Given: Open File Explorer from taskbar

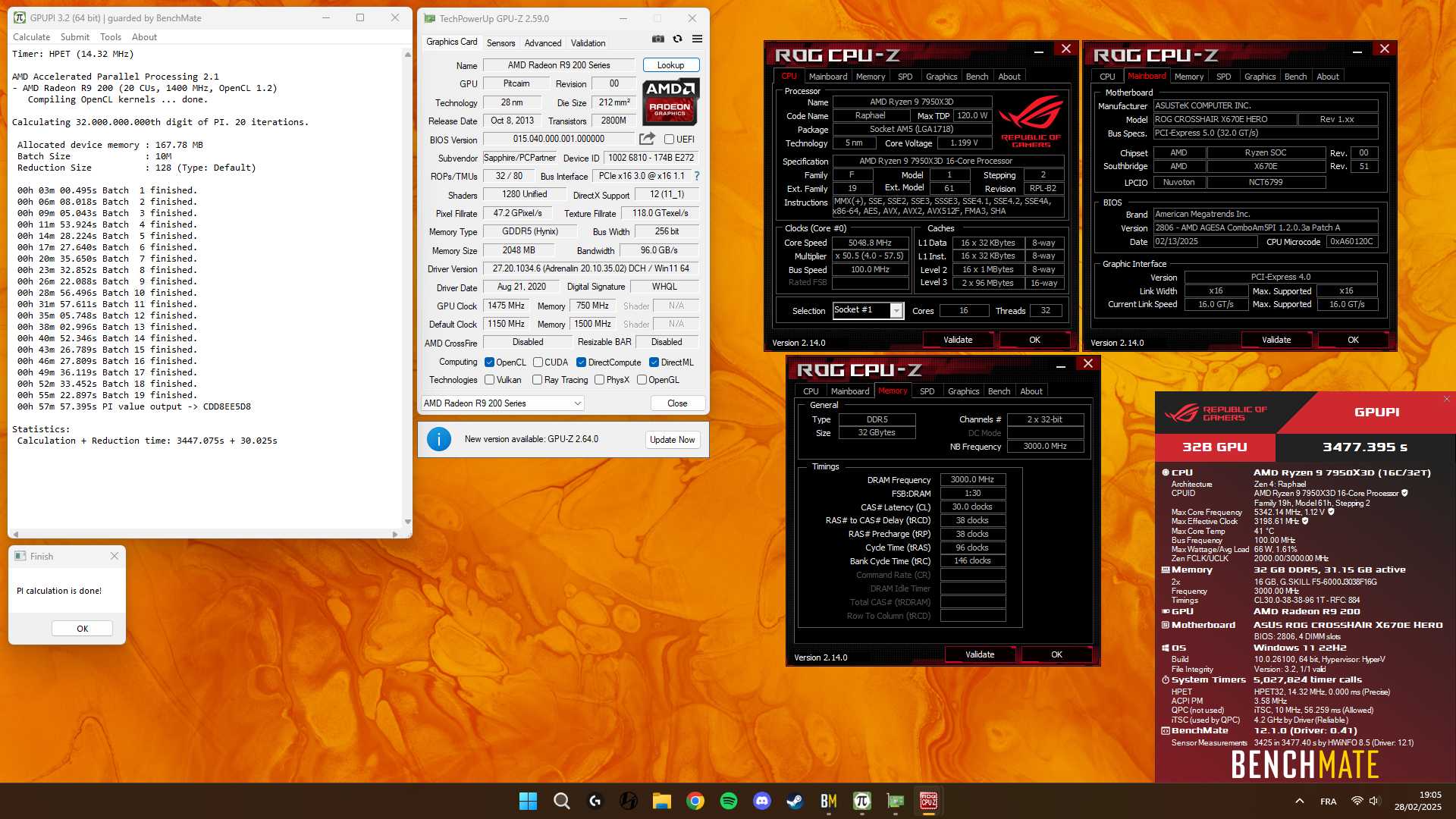Looking at the screenshot, I should [x=661, y=801].
